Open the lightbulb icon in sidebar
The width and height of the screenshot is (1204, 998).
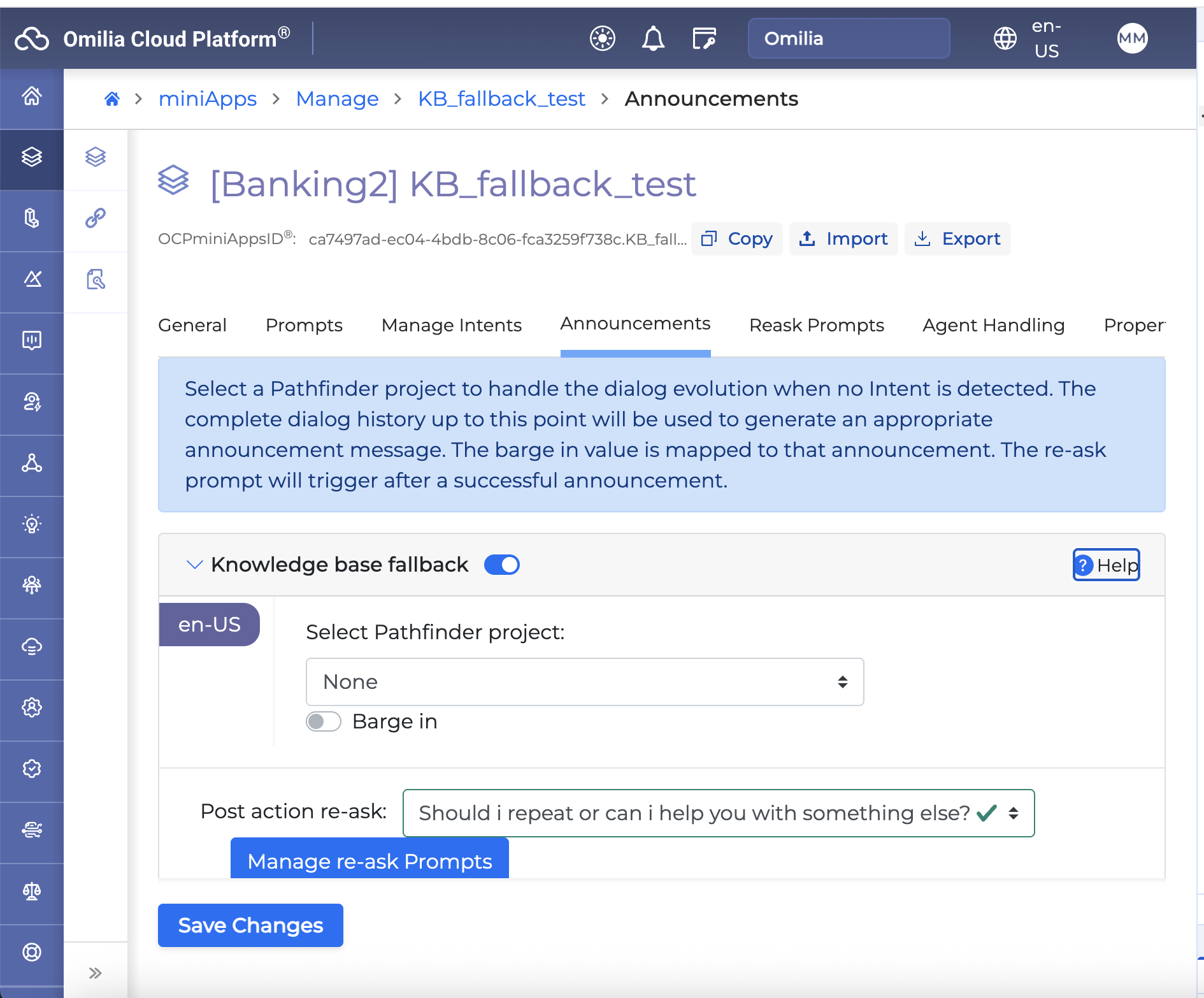[32, 524]
